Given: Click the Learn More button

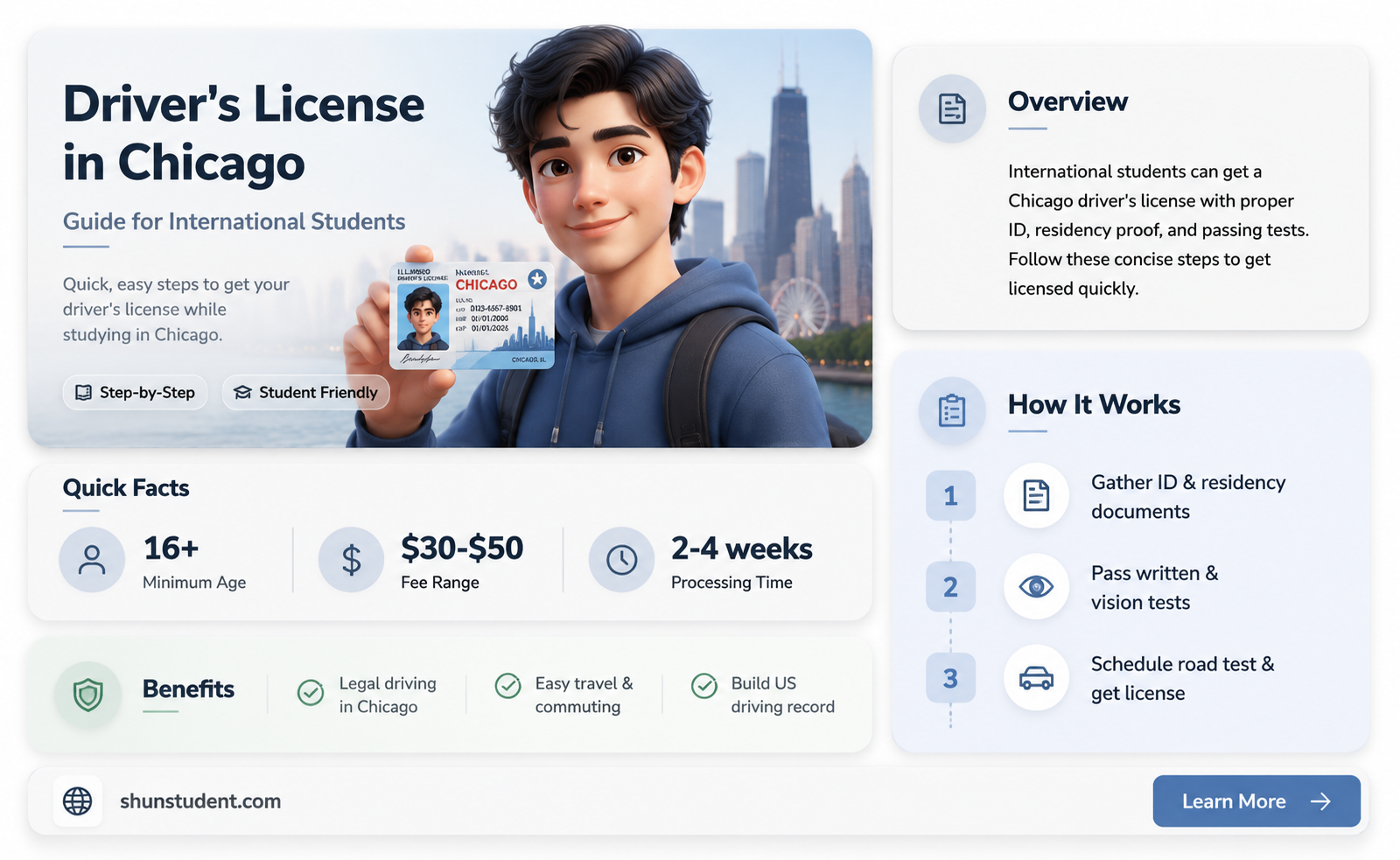Looking at the screenshot, I should click(1256, 801).
